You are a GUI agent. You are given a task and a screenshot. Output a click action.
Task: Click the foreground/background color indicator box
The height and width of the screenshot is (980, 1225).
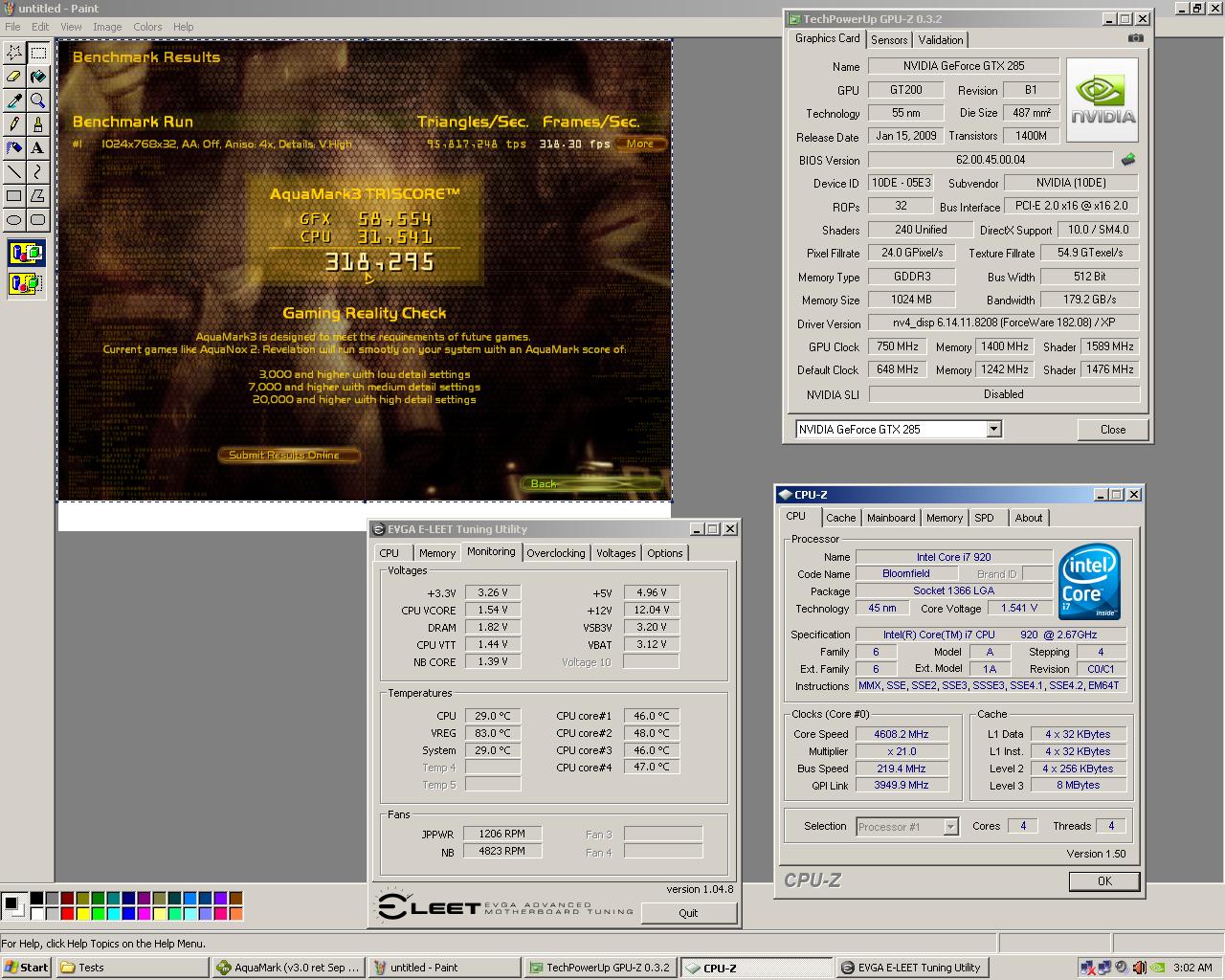(13, 905)
